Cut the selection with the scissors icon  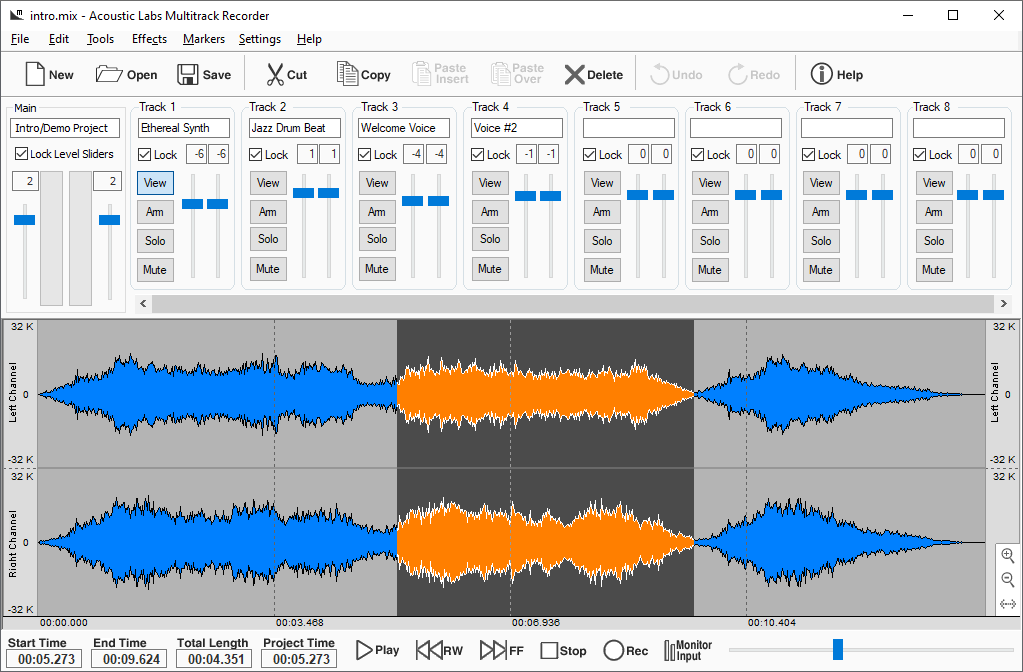275,74
